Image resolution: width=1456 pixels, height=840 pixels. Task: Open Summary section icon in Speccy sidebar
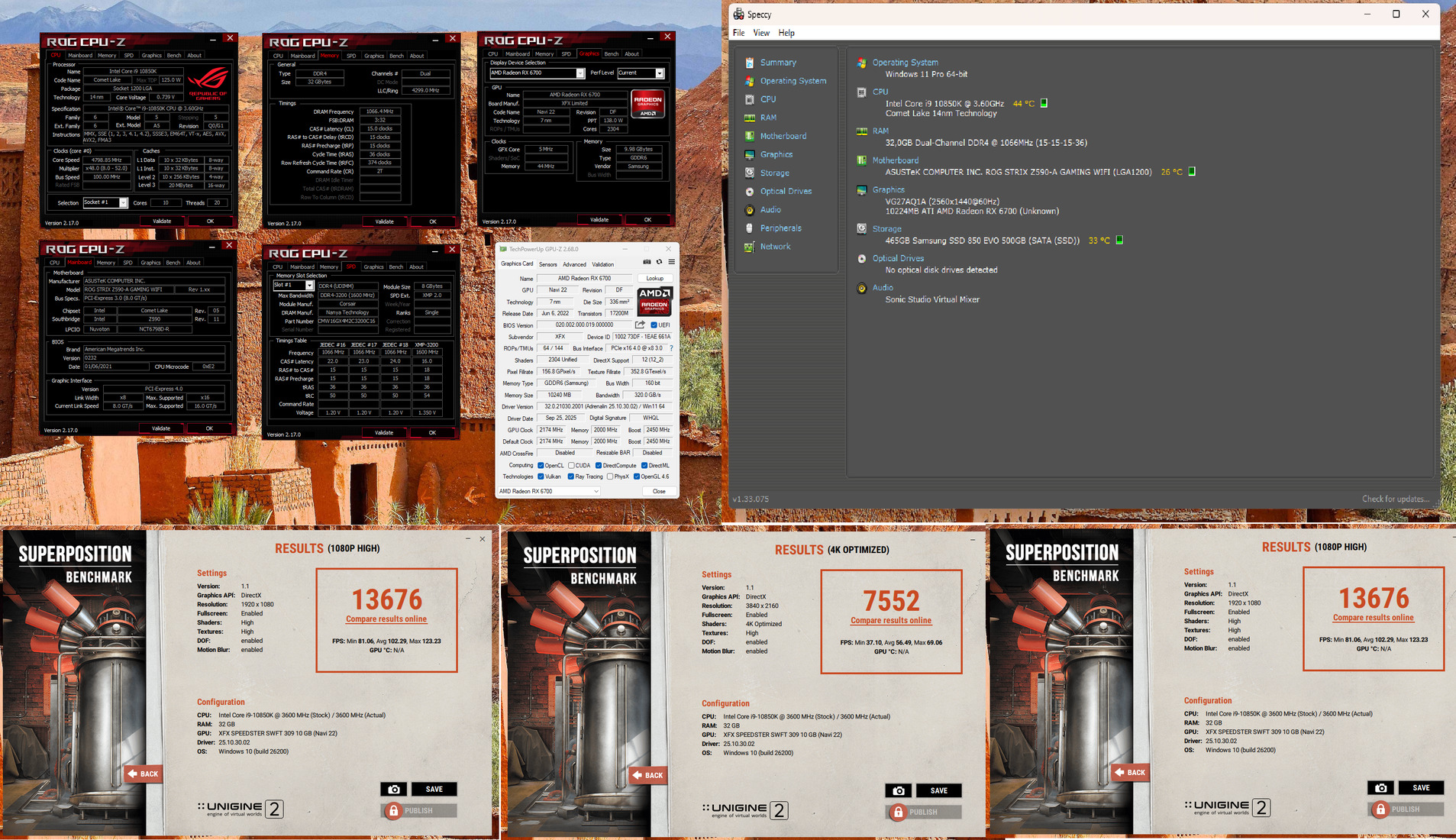[x=750, y=63]
